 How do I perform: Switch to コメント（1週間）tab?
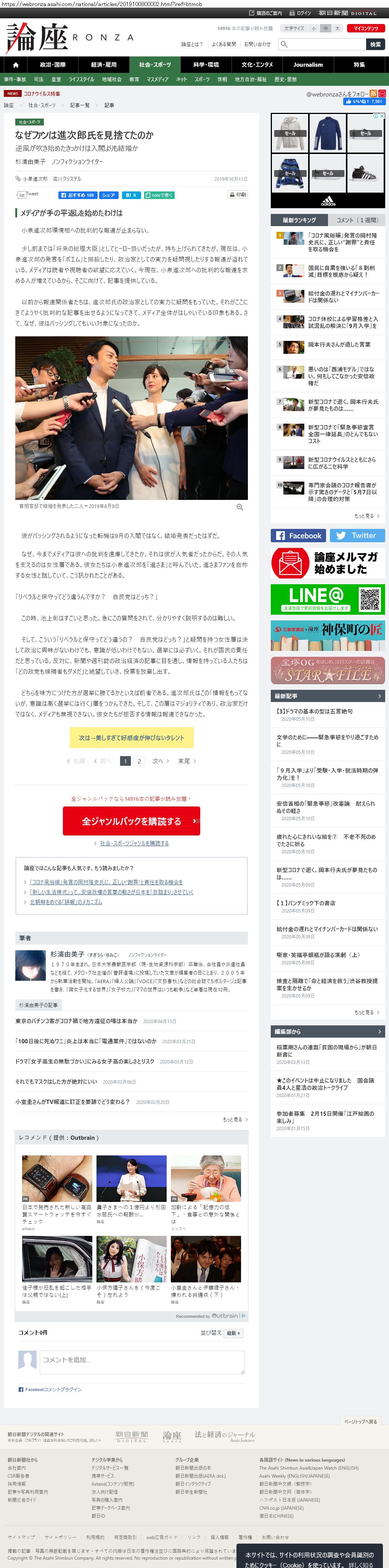pyautogui.click(x=357, y=220)
